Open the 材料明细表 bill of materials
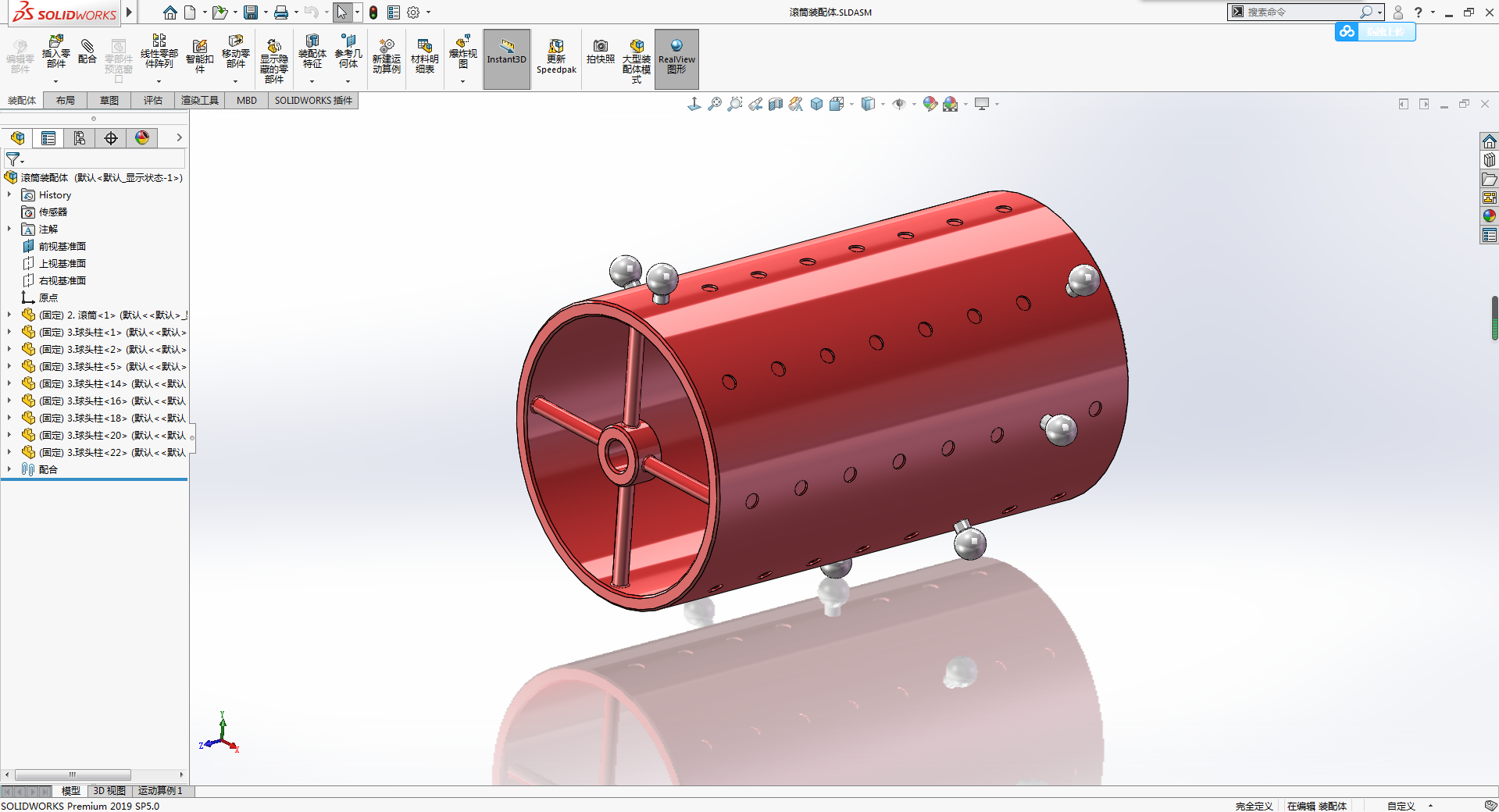Viewport: 1499px width, 812px height. (x=425, y=55)
